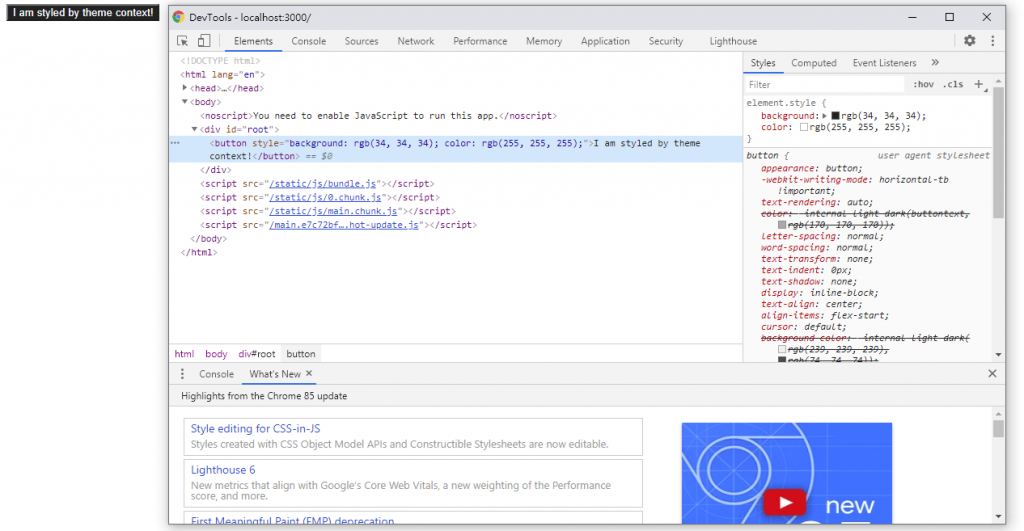Activate the inspect element picker icon
Viewport: 1024px width, 531px height.
click(x=183, y=40)
